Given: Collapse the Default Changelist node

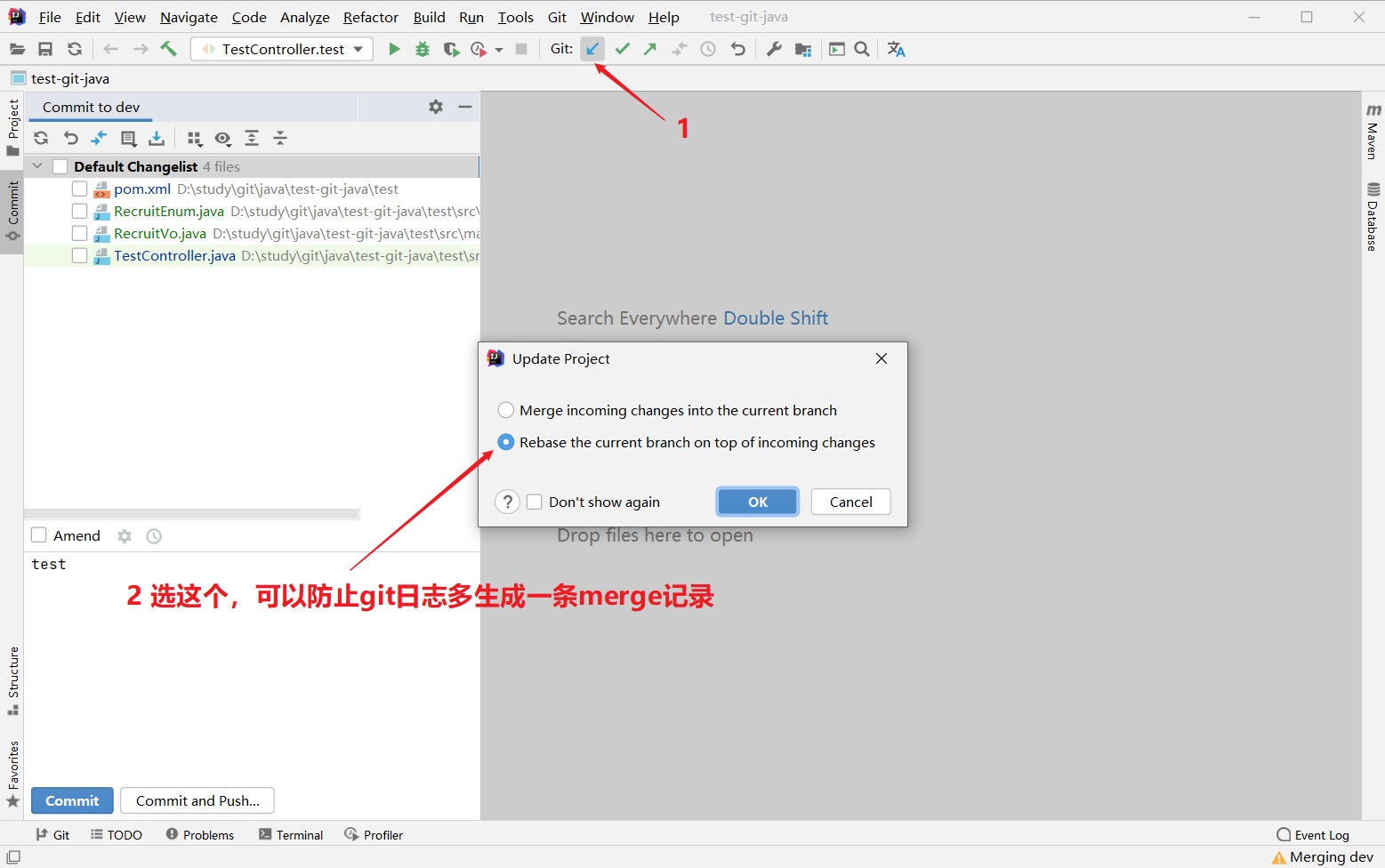Looking at the screenshot, I should coord(37,166).
